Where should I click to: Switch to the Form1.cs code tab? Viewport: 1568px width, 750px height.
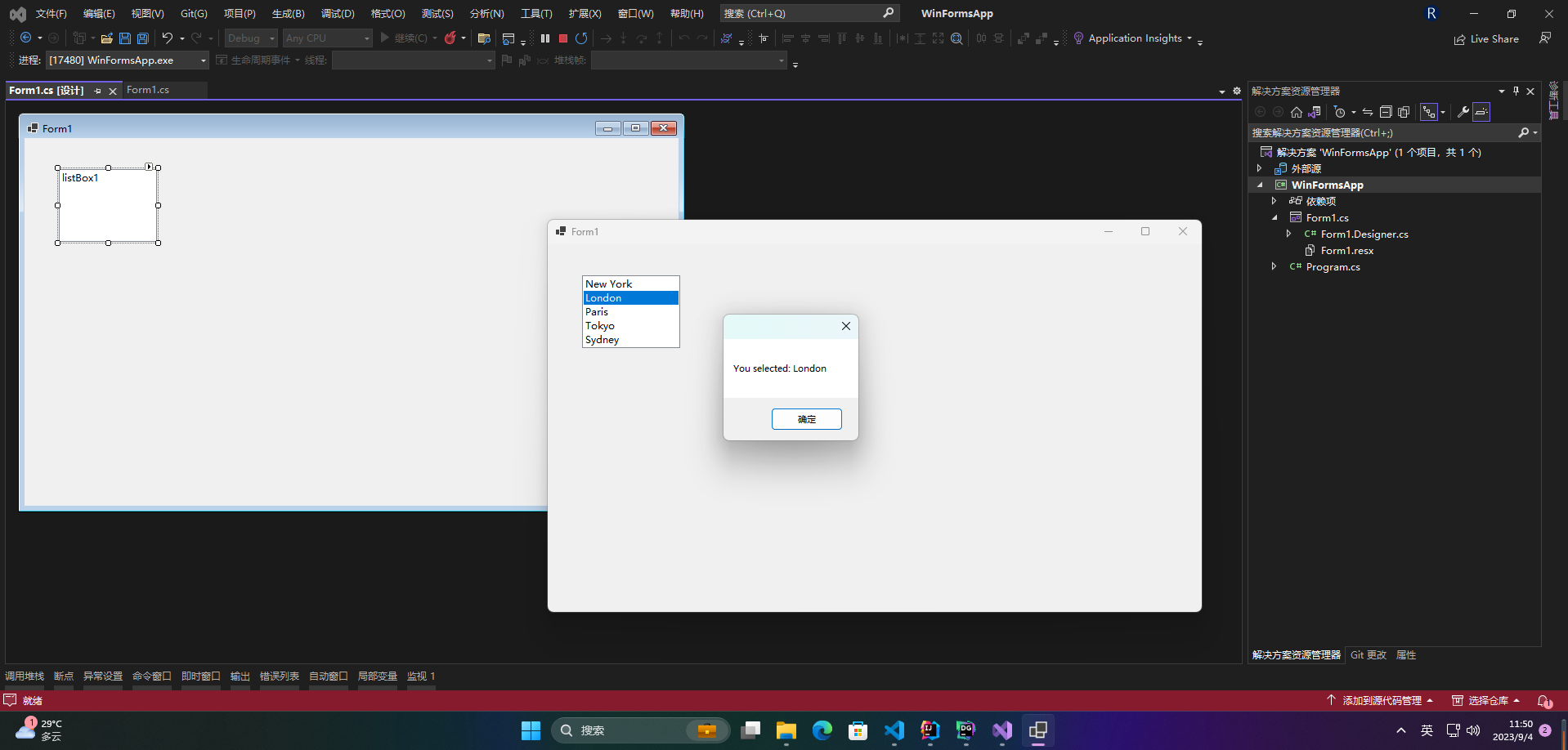click(x=148, y=90)
